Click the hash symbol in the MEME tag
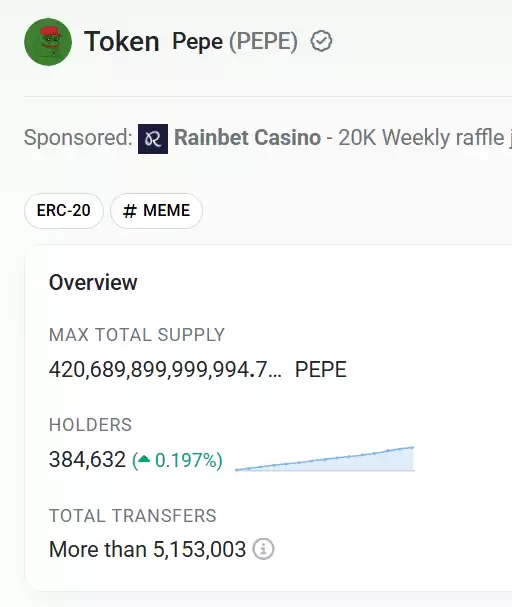This screenshot has width=512, height=607. click(129, 211)
